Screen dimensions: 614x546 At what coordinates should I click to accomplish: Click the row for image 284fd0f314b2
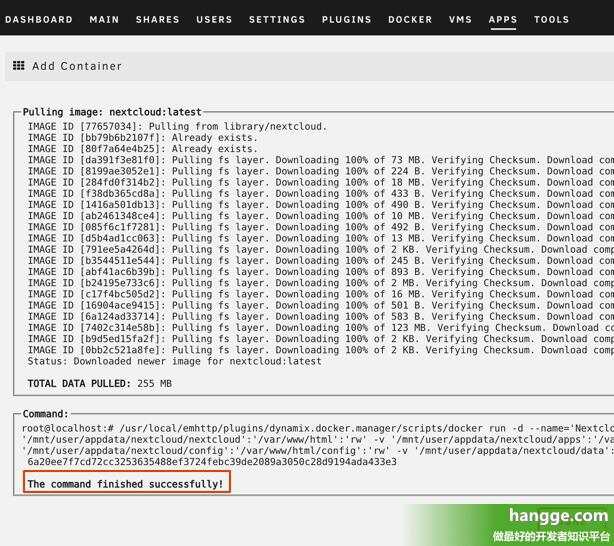point(321,183)
